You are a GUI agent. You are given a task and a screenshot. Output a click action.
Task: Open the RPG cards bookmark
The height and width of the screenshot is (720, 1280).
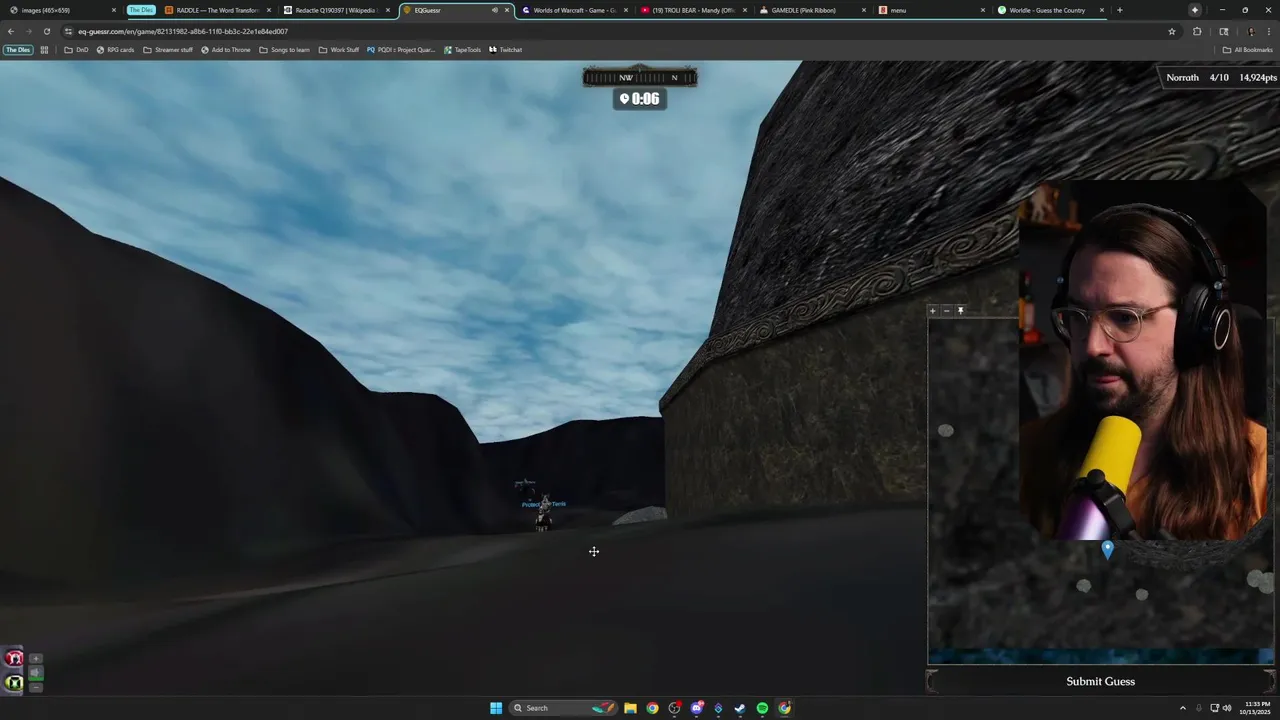(x=115, y=50)
